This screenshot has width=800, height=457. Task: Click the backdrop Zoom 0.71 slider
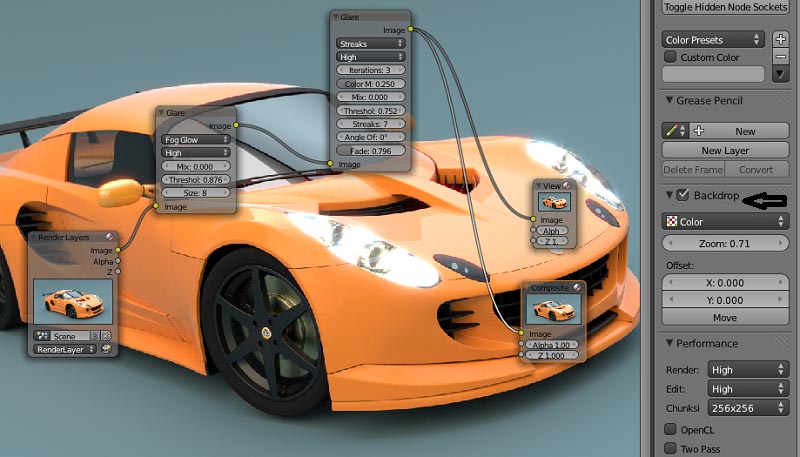tap(725, 244)
